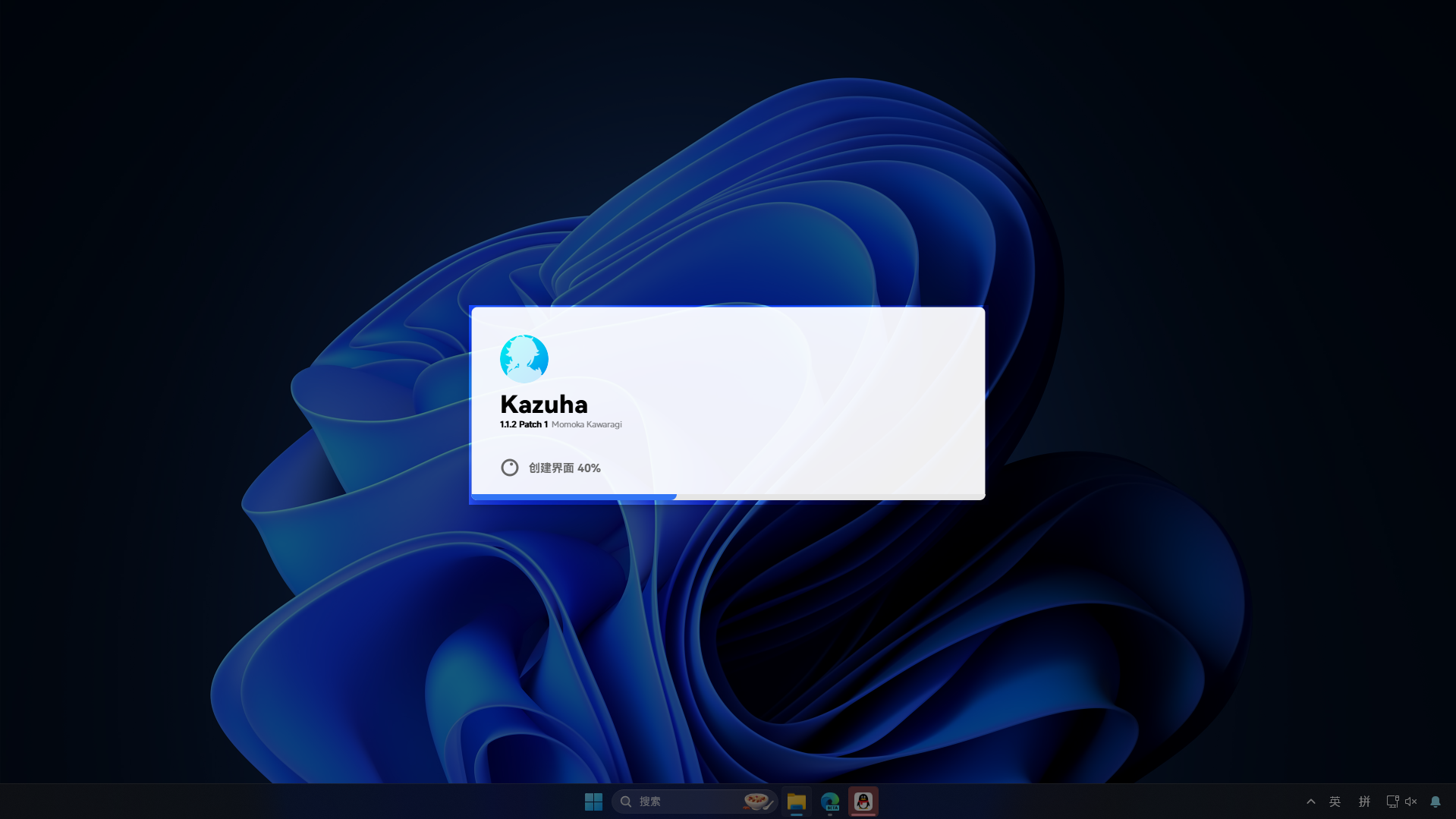Image resolution: width=1456 pixels, height=819 pixels.
Task: Toggle the 英 input language indicator
Action: 1335,802
